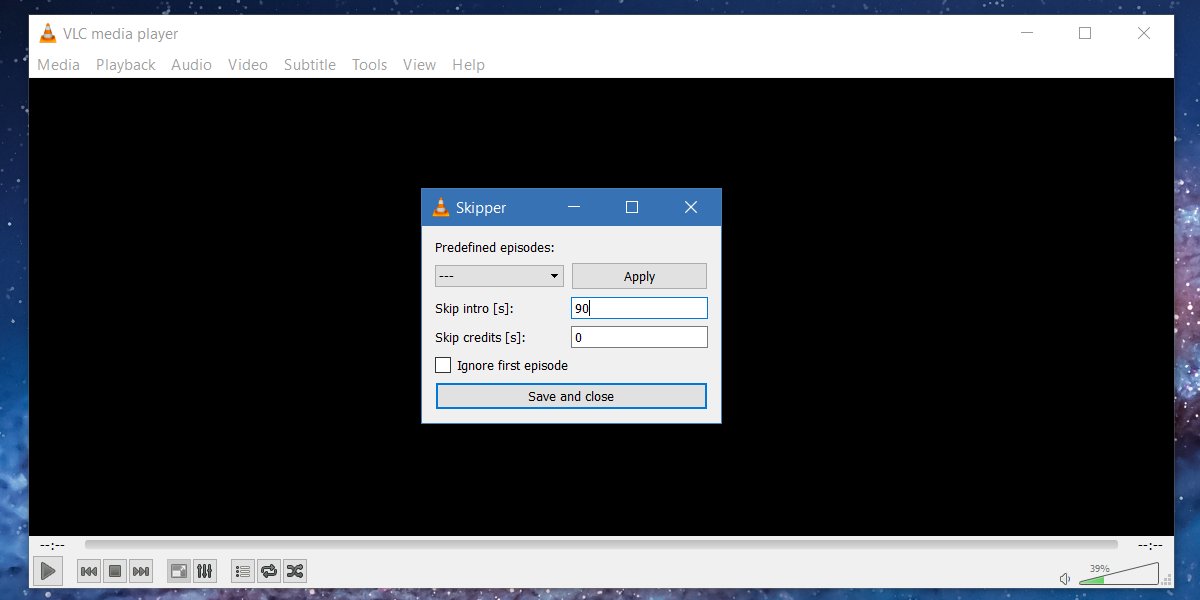Stop playback with the stop button

coord(115,571)
